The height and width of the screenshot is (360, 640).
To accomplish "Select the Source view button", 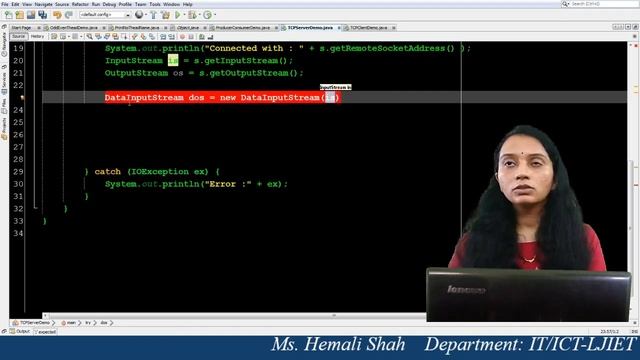I will (18, 37).
